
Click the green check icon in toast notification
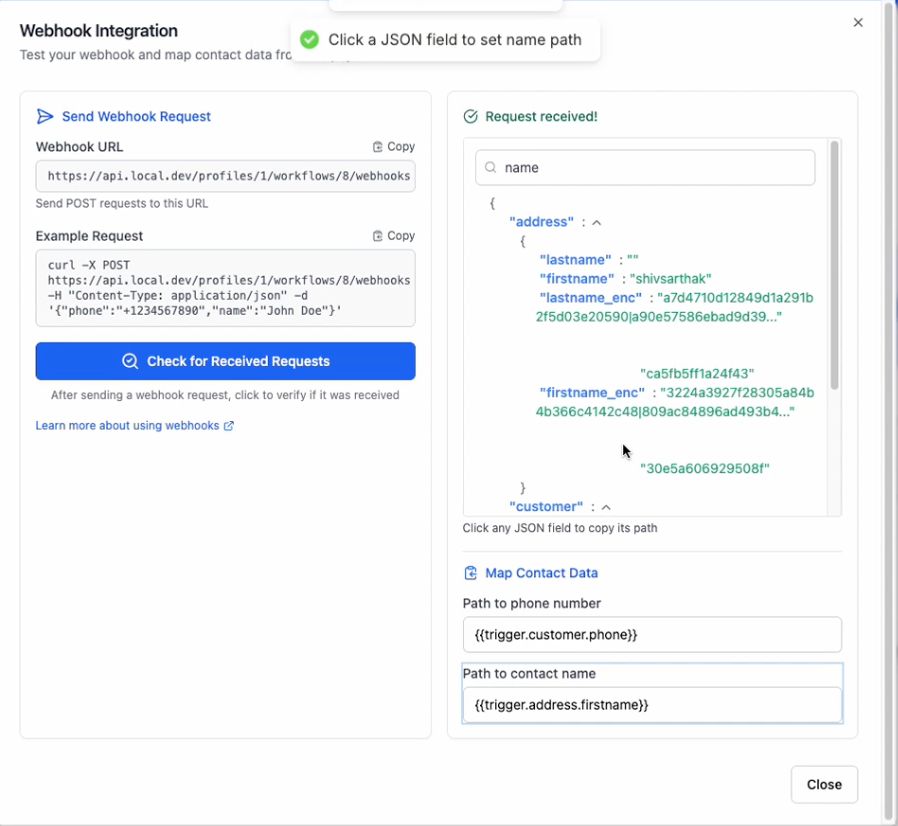[309, 40]
